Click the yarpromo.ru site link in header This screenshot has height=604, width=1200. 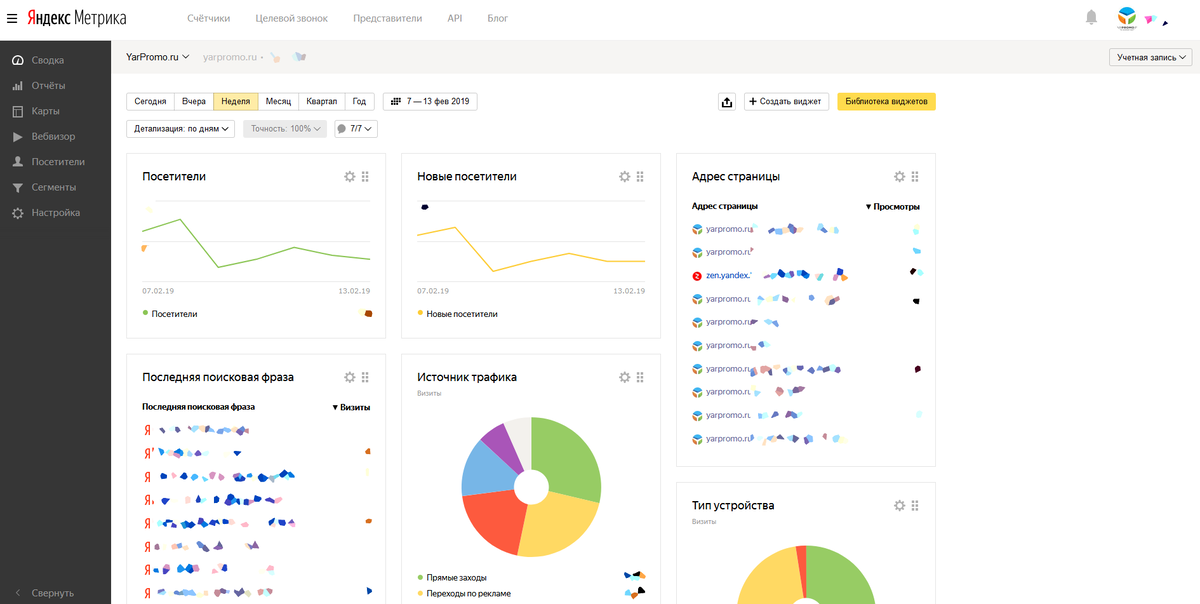click(x=229, y=57)
